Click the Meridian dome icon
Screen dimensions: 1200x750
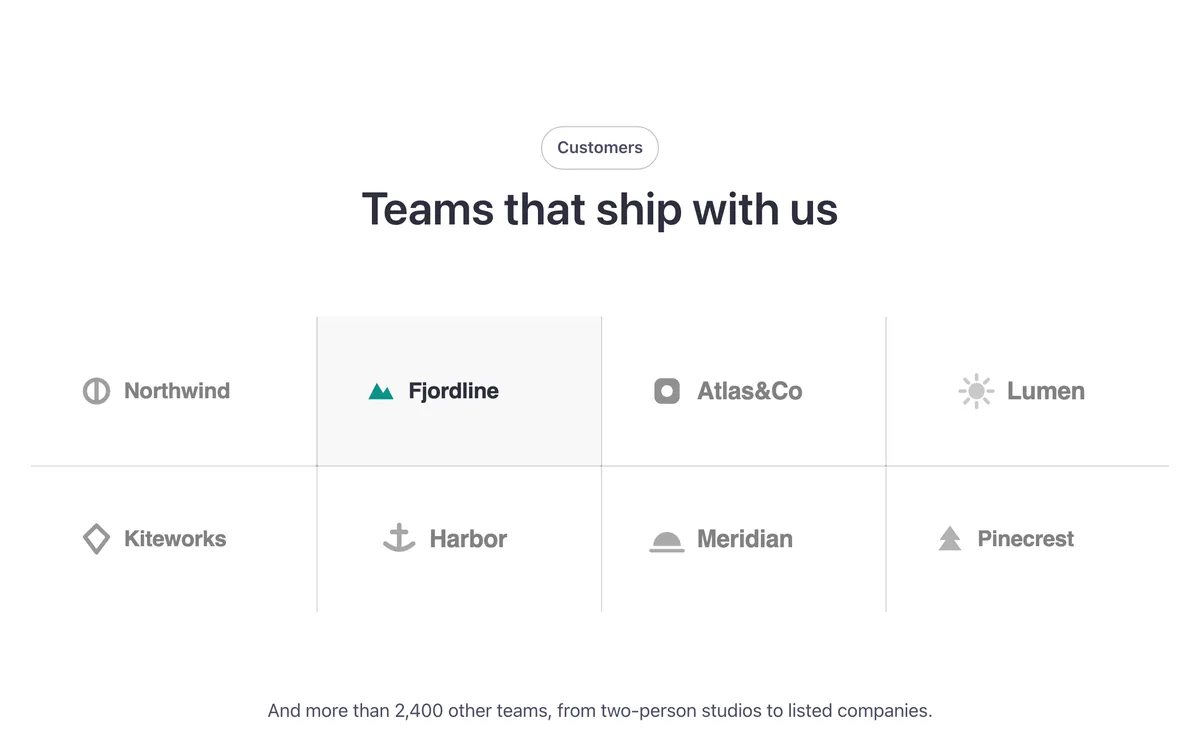coord(667,541)
